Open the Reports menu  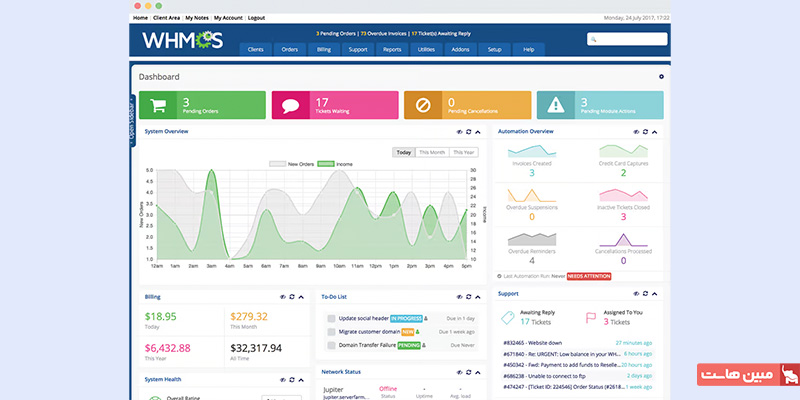[x=392, y=49]
